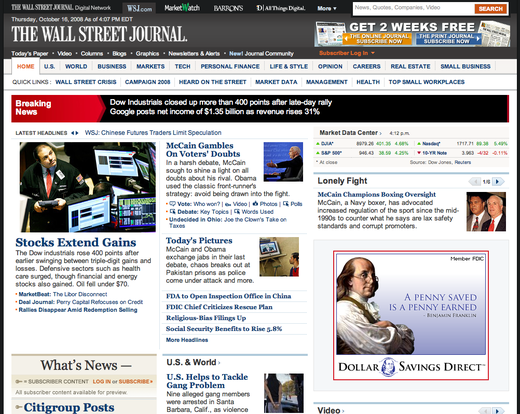520x414 pixels.
Task: Click the Dollar Savings Direct ad
Action: tap(411, 315)
